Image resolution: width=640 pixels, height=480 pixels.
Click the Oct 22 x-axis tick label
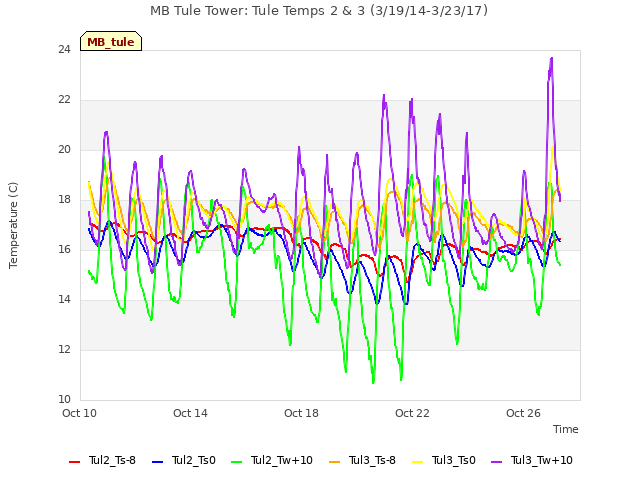coord(412,413)
